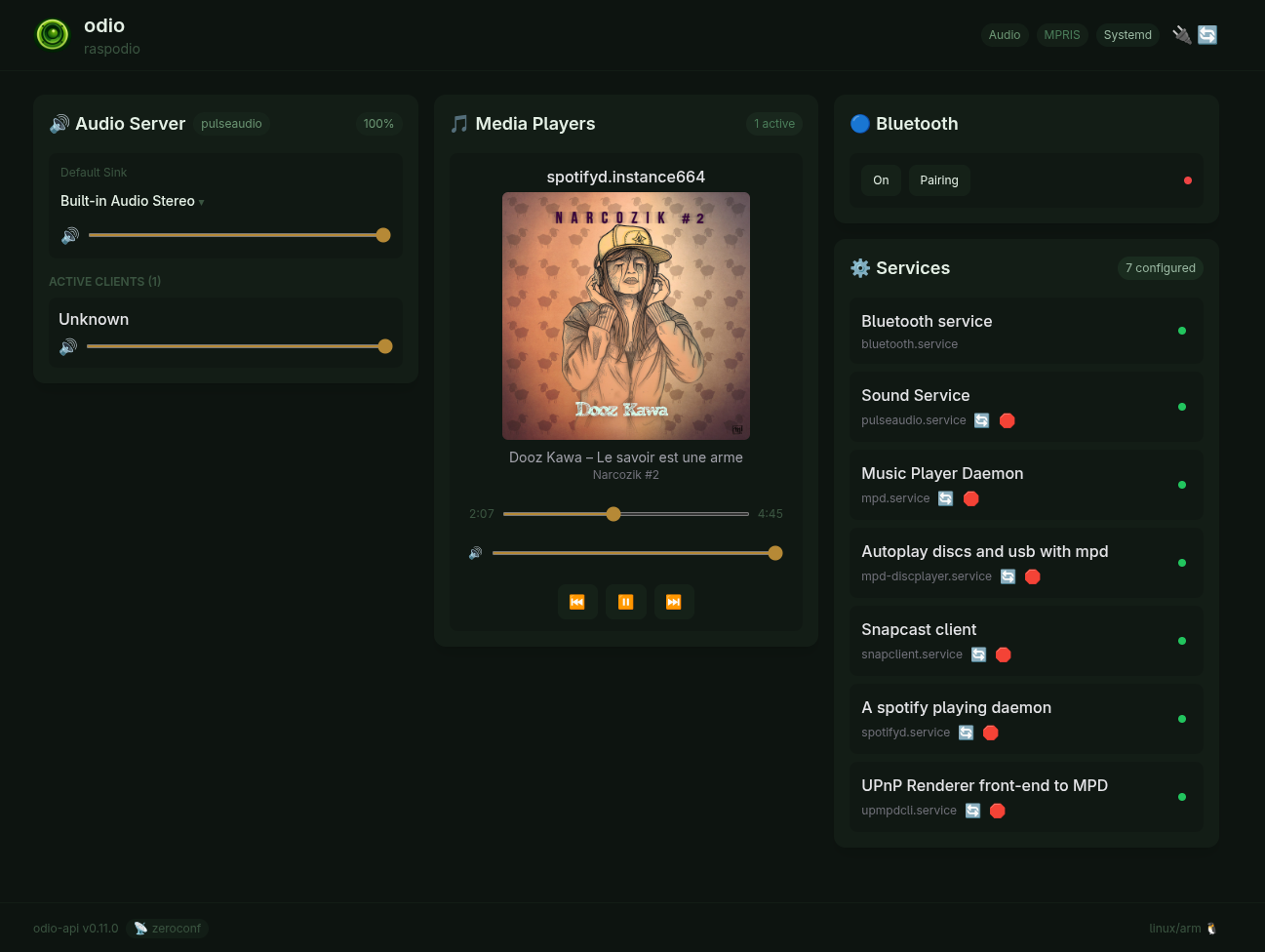Switch to the MPRIS tab

(1062, 34)
